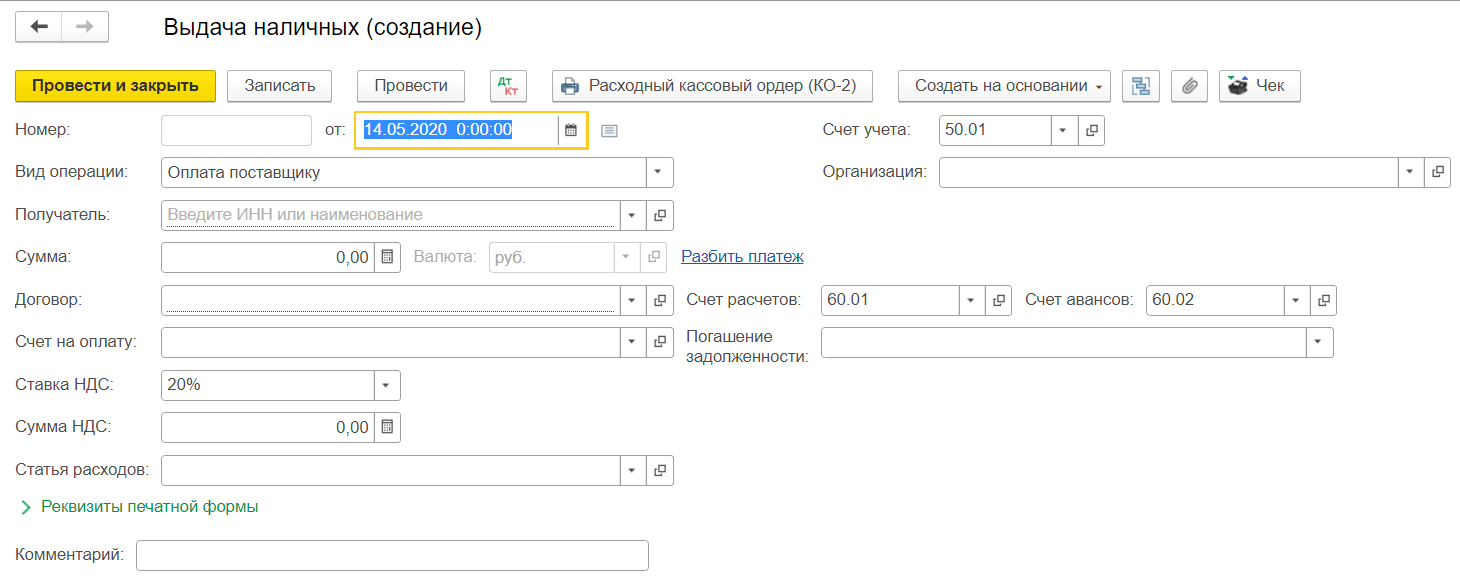Expand Договор dropdown arrow

633,300
